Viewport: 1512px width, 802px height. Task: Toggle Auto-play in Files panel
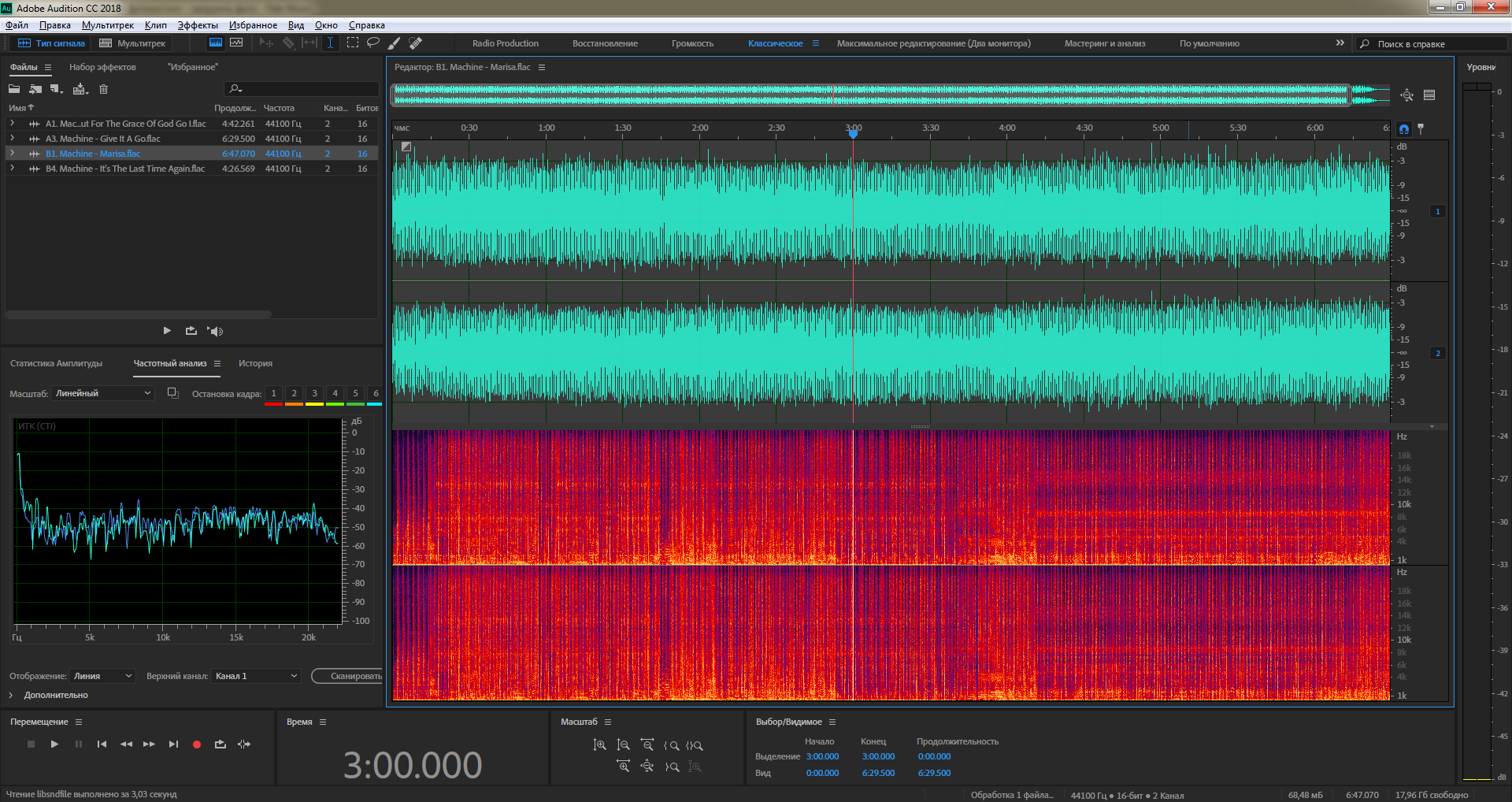215,332
